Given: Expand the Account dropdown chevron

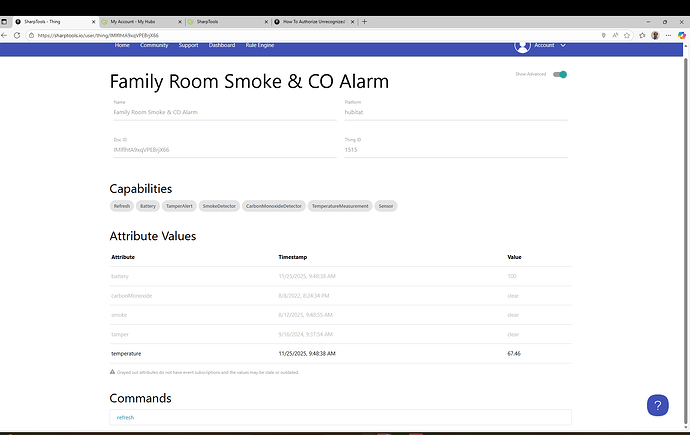Looking at the screenshot, I should 564,45.
